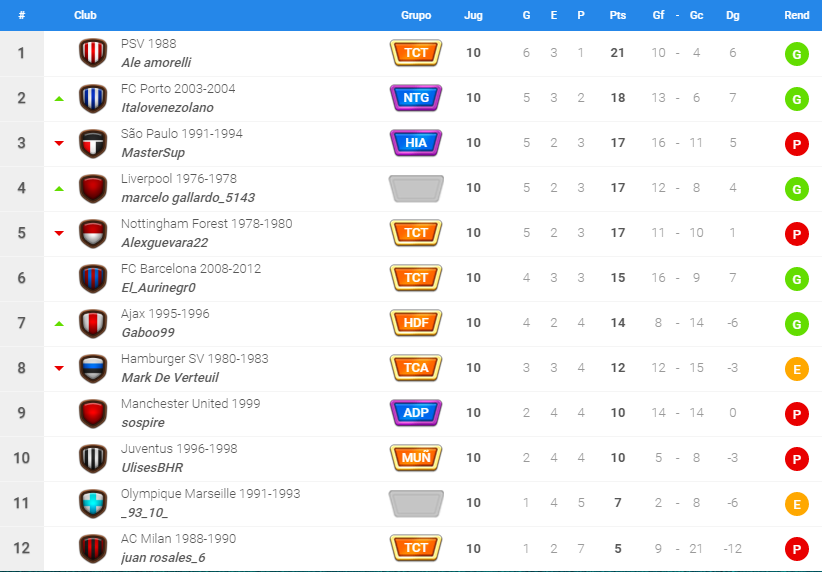Click the Olympique Marseille cross shield icon

93,503
